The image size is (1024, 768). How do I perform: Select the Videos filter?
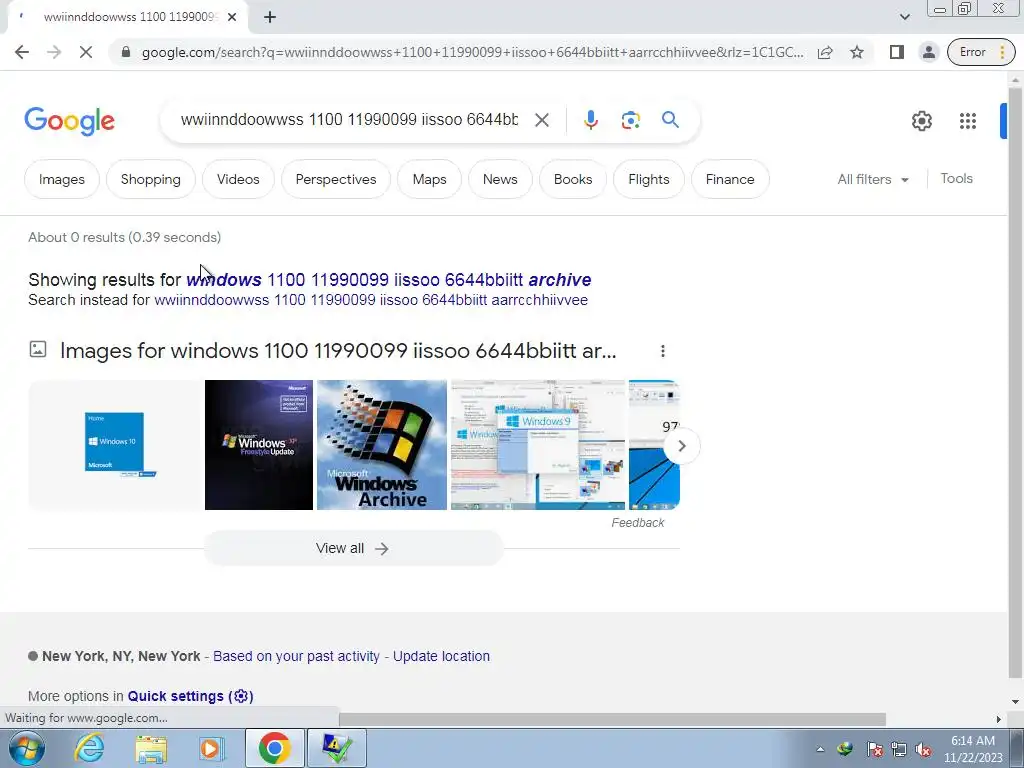click(x=238, y=179)
